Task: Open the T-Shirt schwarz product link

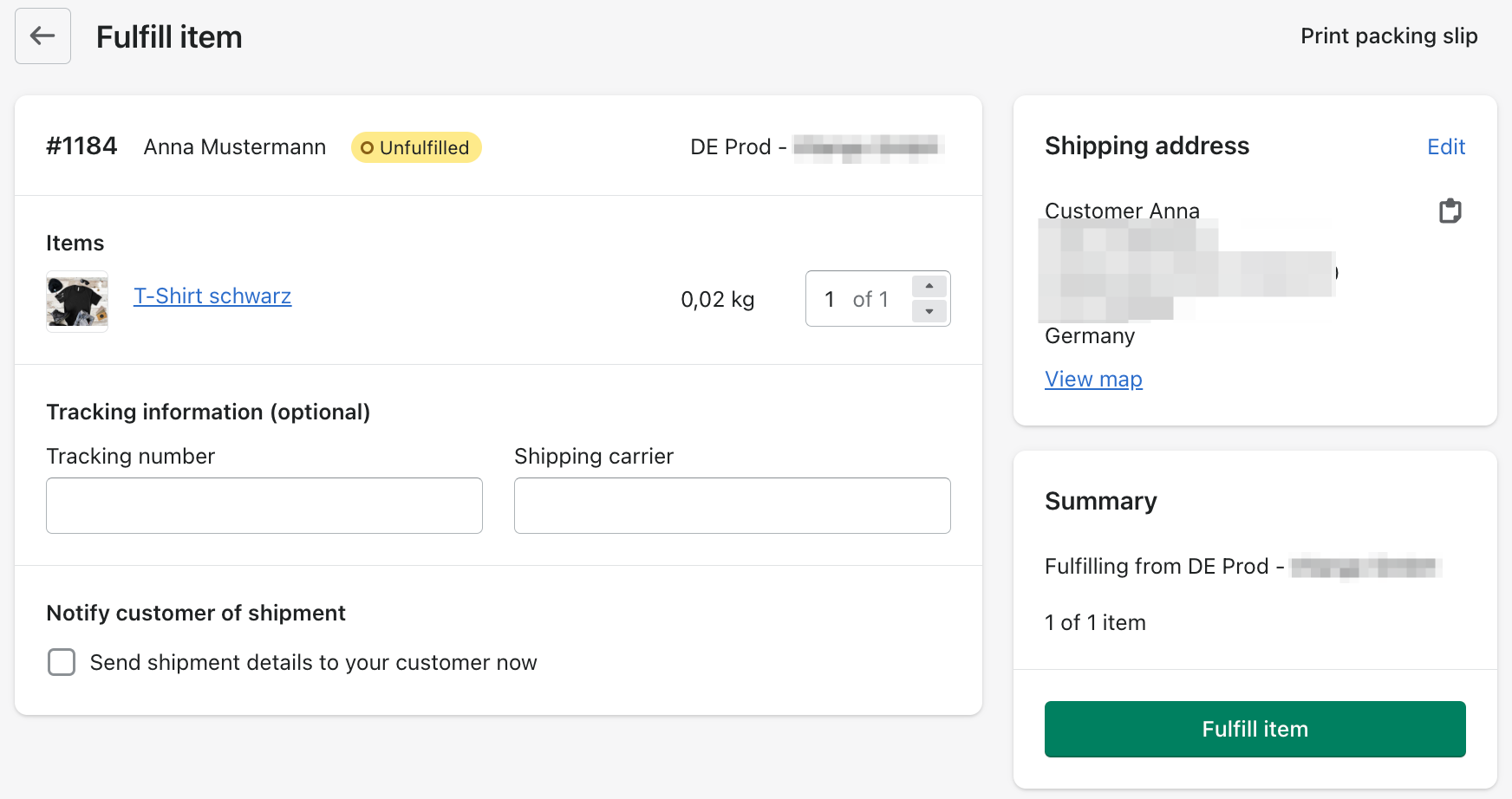Action: [x=212, y=296]
